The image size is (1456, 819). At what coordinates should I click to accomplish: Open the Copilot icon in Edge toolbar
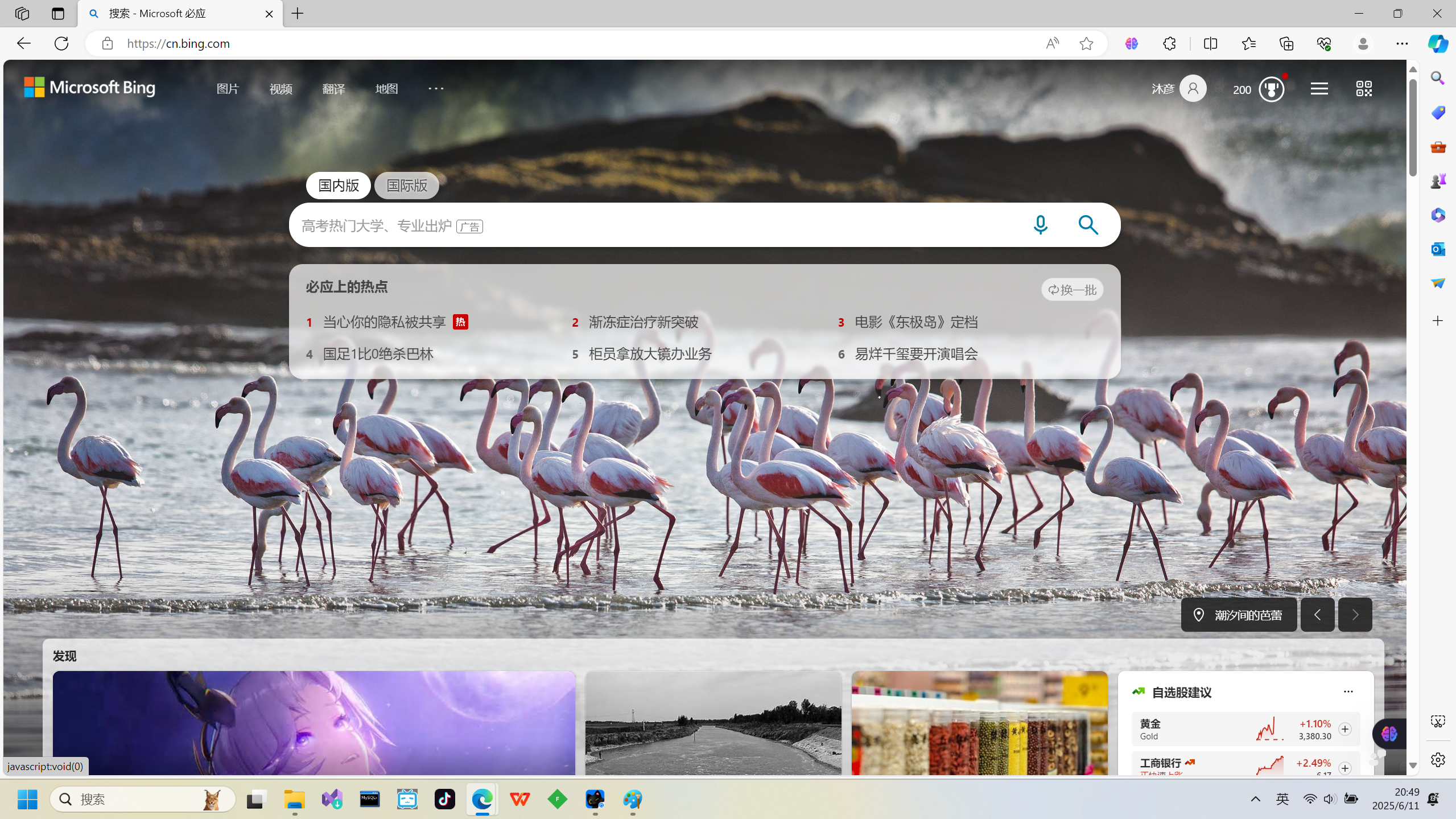point(1437,44)
